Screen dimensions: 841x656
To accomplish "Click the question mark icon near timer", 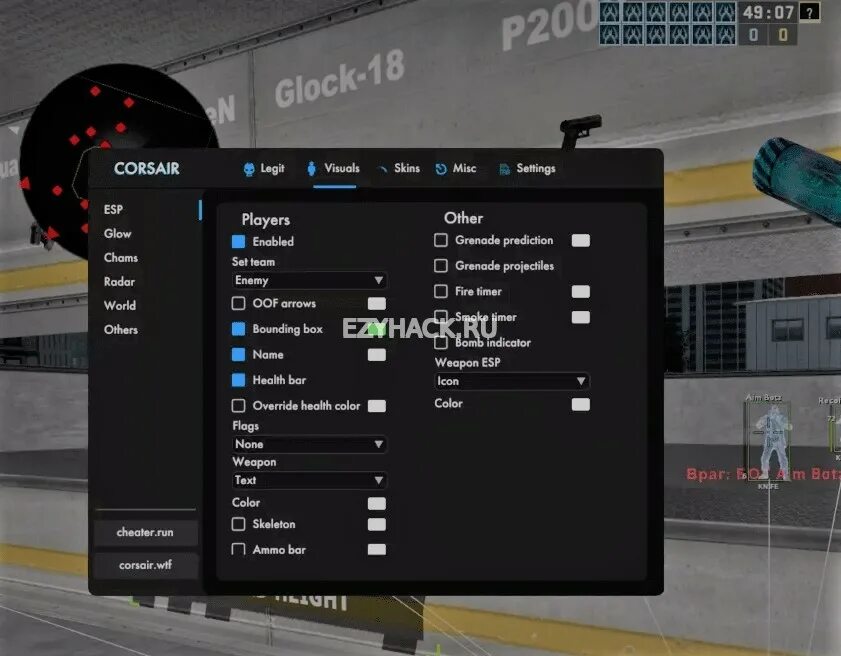I will [809, 12].
